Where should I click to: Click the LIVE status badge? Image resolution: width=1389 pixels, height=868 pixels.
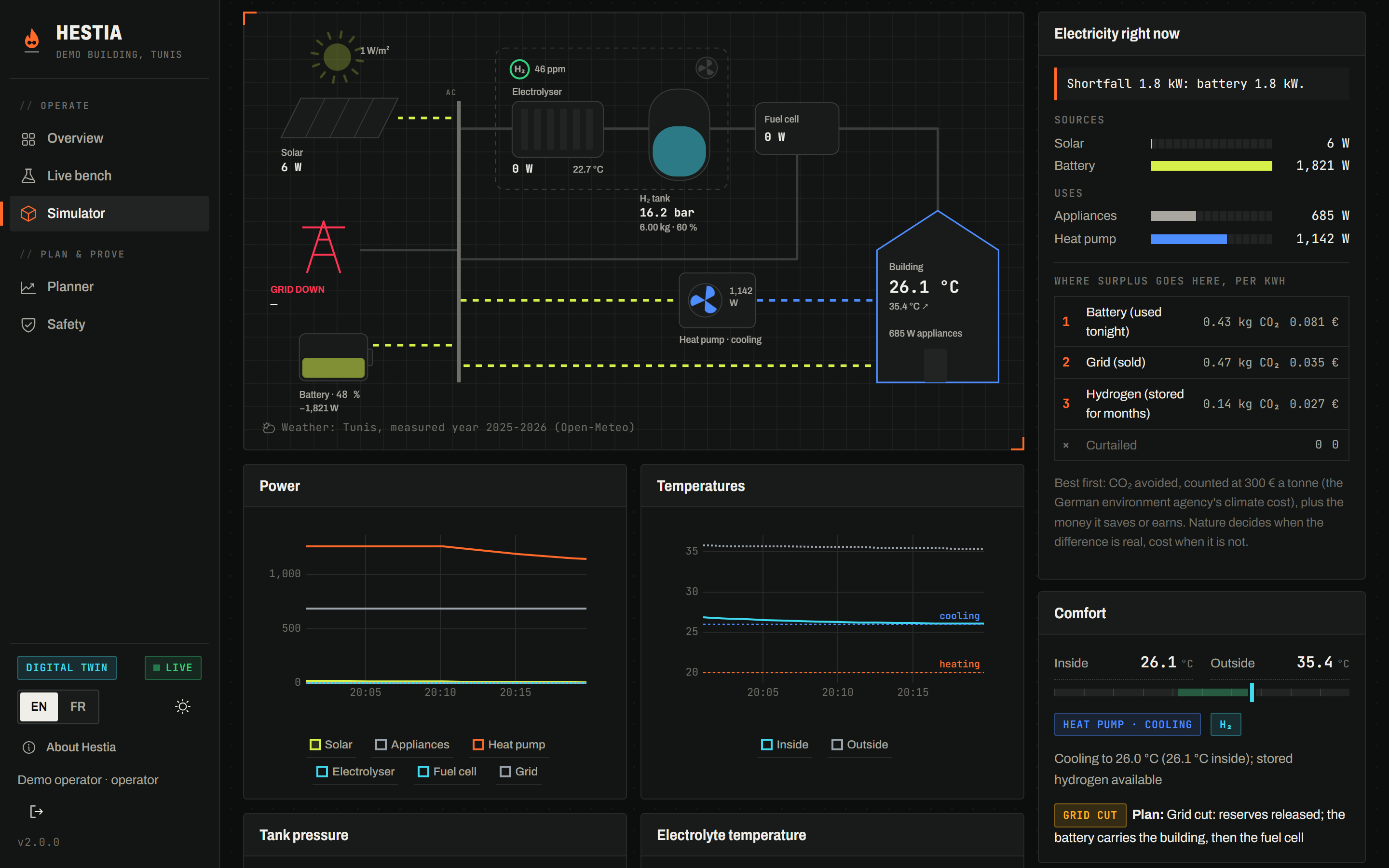click(173, 668)
